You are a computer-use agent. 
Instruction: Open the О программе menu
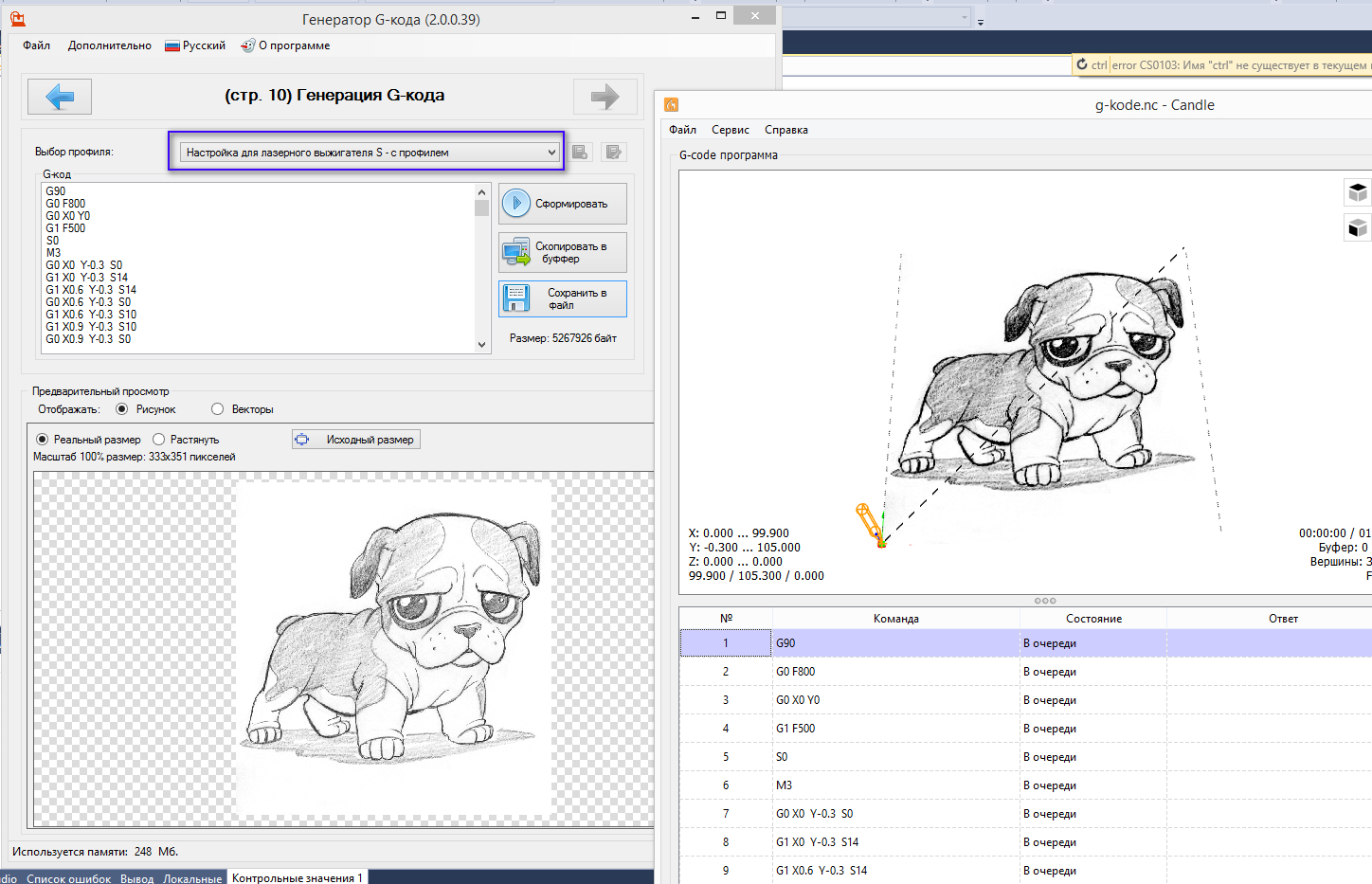pos(285,45)
